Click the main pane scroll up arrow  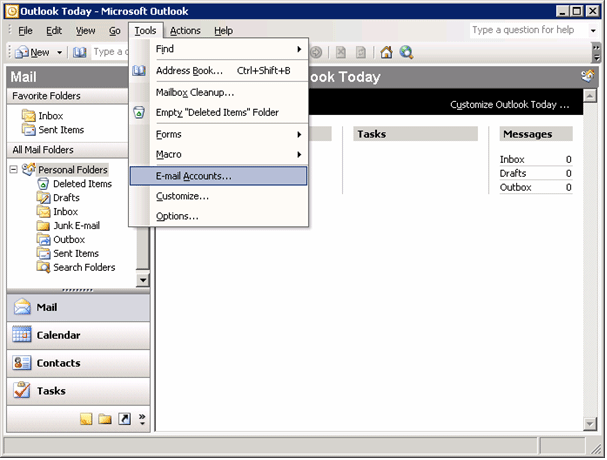pos(589,95)
